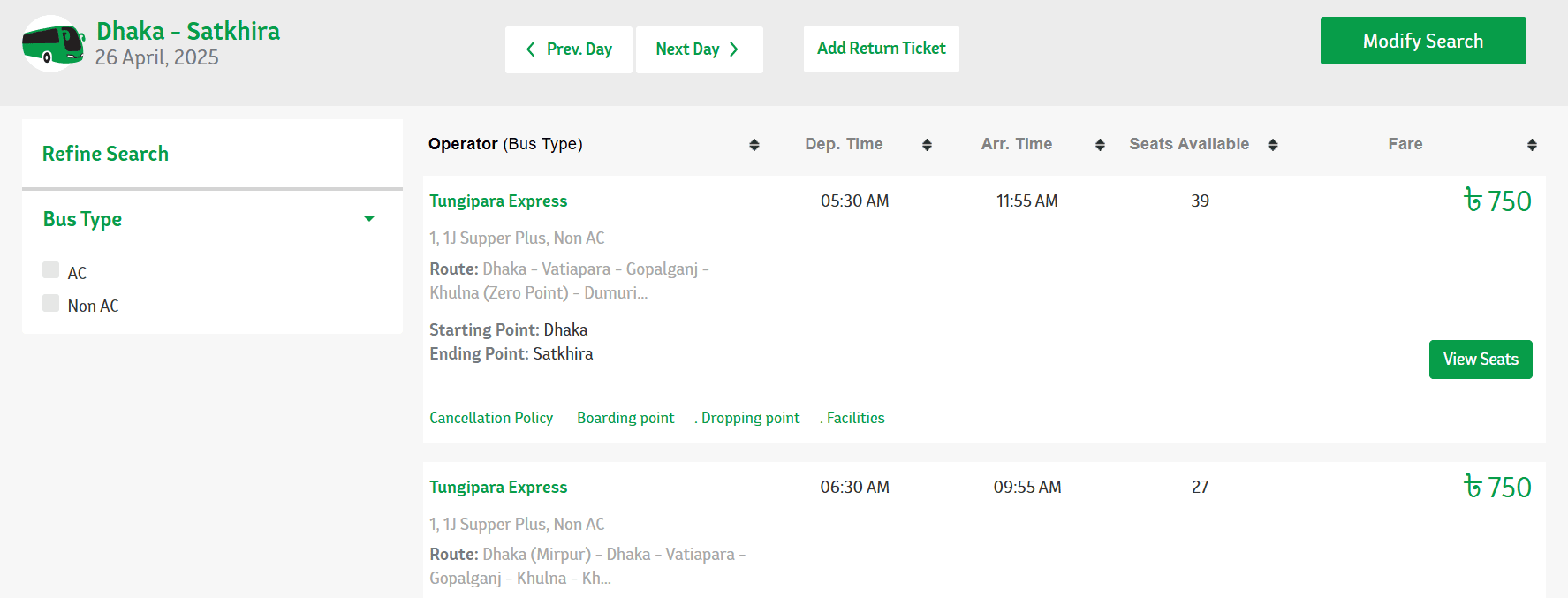The height and width of the screenshot is (598, 1568).
Task: Sort by Dep. Time arrows icon
Action: click(x=927, y=145)
